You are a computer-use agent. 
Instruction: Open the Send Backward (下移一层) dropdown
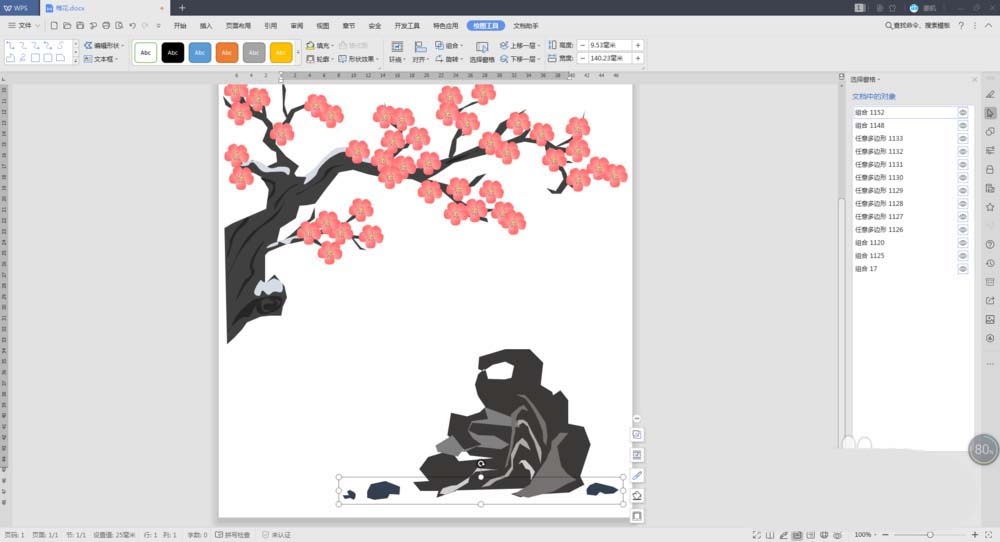pos(520,59)
